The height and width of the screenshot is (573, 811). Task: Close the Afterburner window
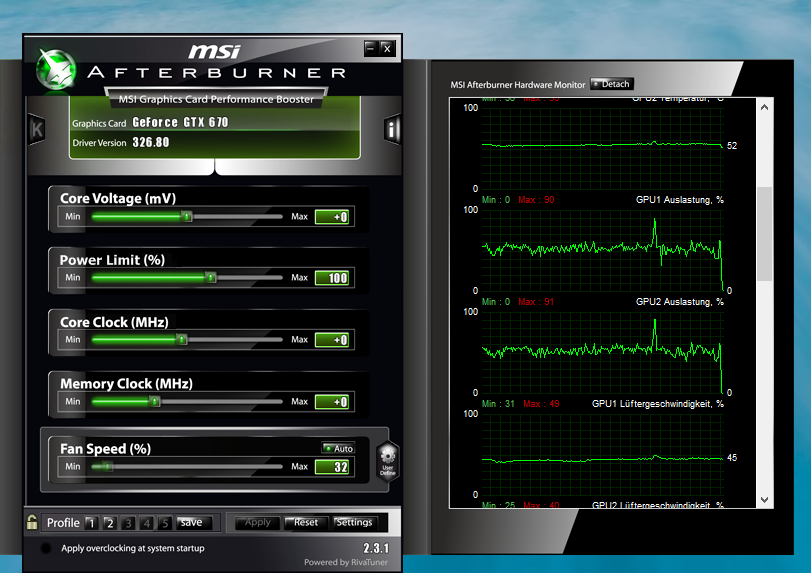click(387, 49)
